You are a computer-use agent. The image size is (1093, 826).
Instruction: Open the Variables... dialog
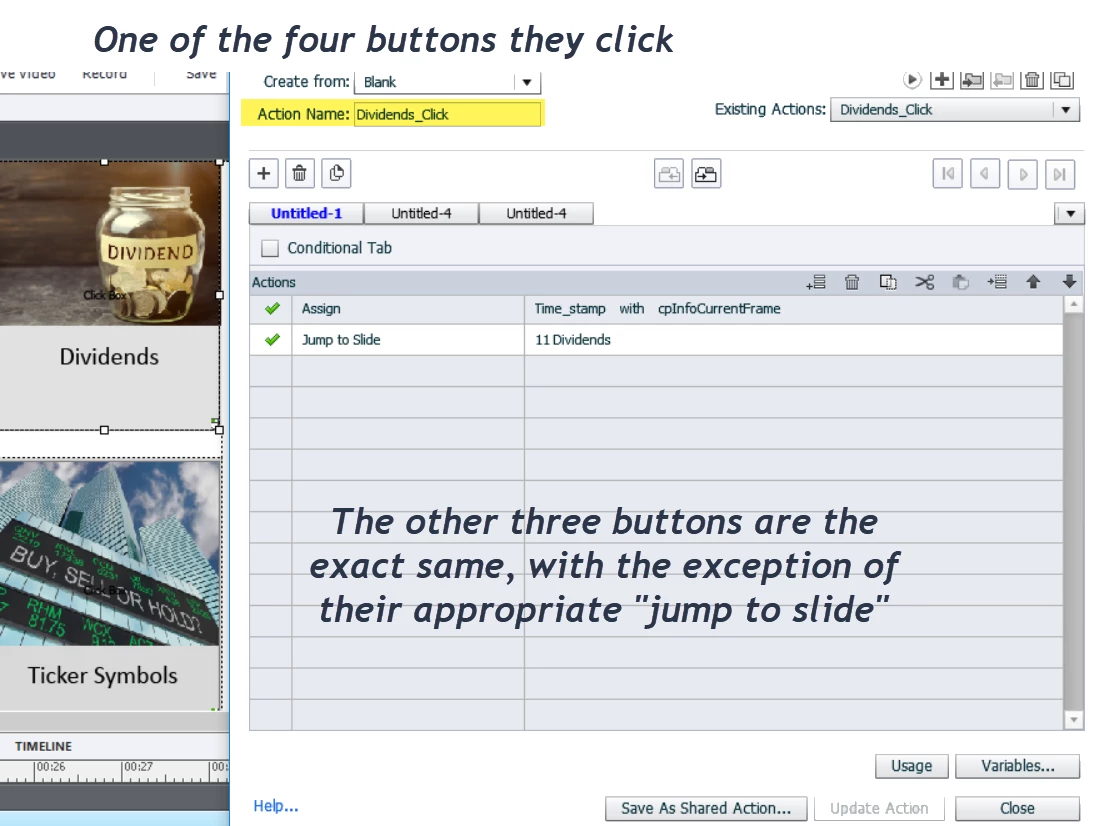pos(1018,766)
